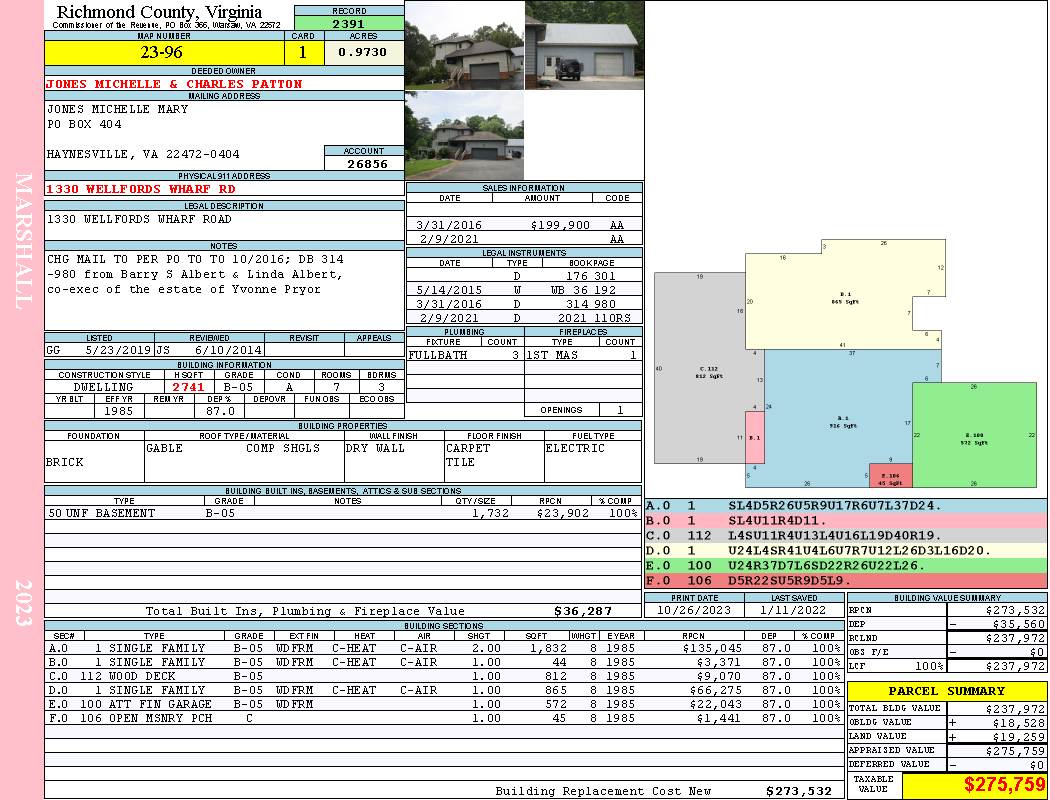
Task: Select the map number 23-96 field
Action: (164, 52)
